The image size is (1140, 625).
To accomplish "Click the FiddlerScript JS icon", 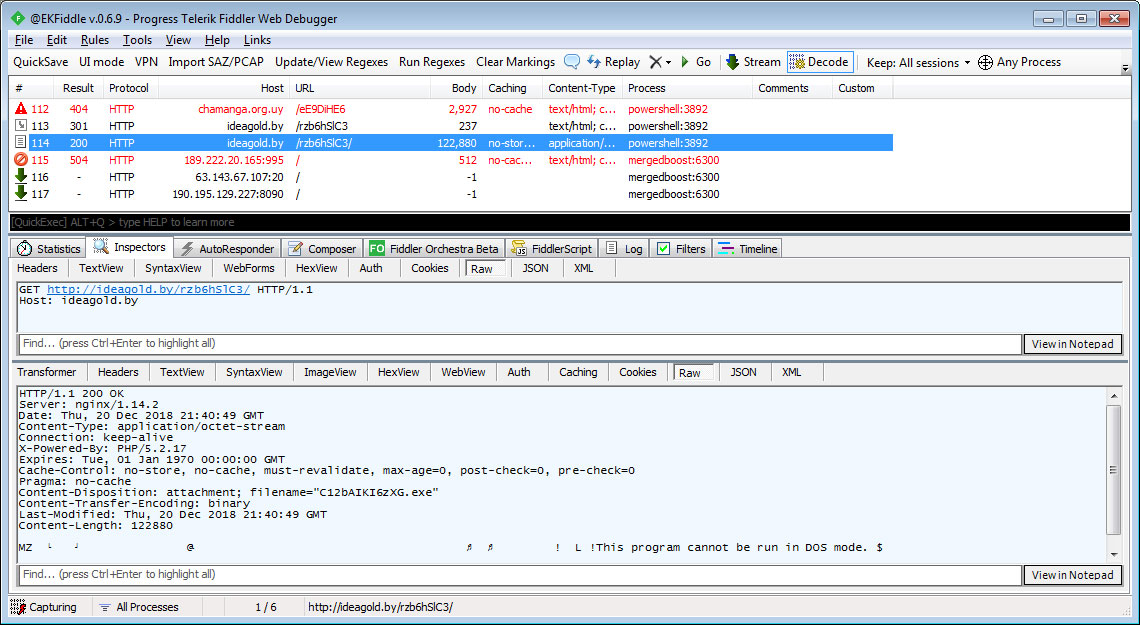I will 519,249.
